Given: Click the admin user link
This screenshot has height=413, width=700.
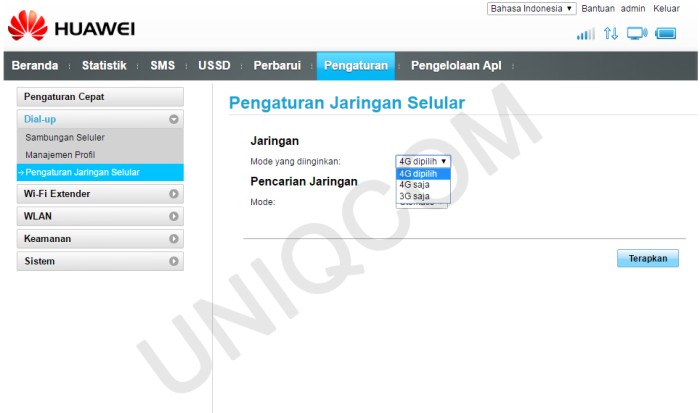Looking at the screenshot, I should click(x=633, y=8).
